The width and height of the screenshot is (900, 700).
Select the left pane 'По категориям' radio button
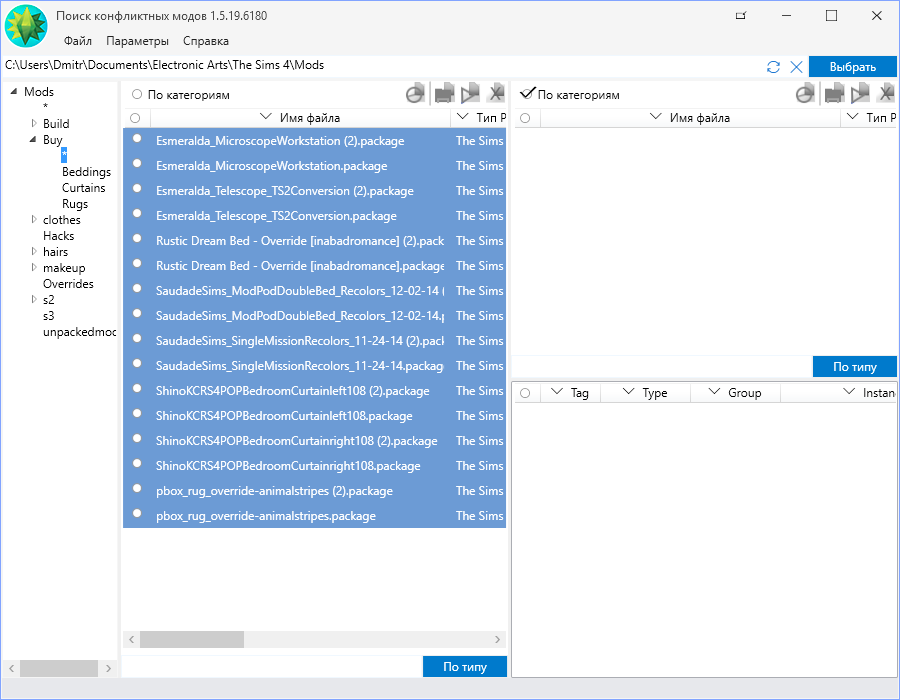137,95
